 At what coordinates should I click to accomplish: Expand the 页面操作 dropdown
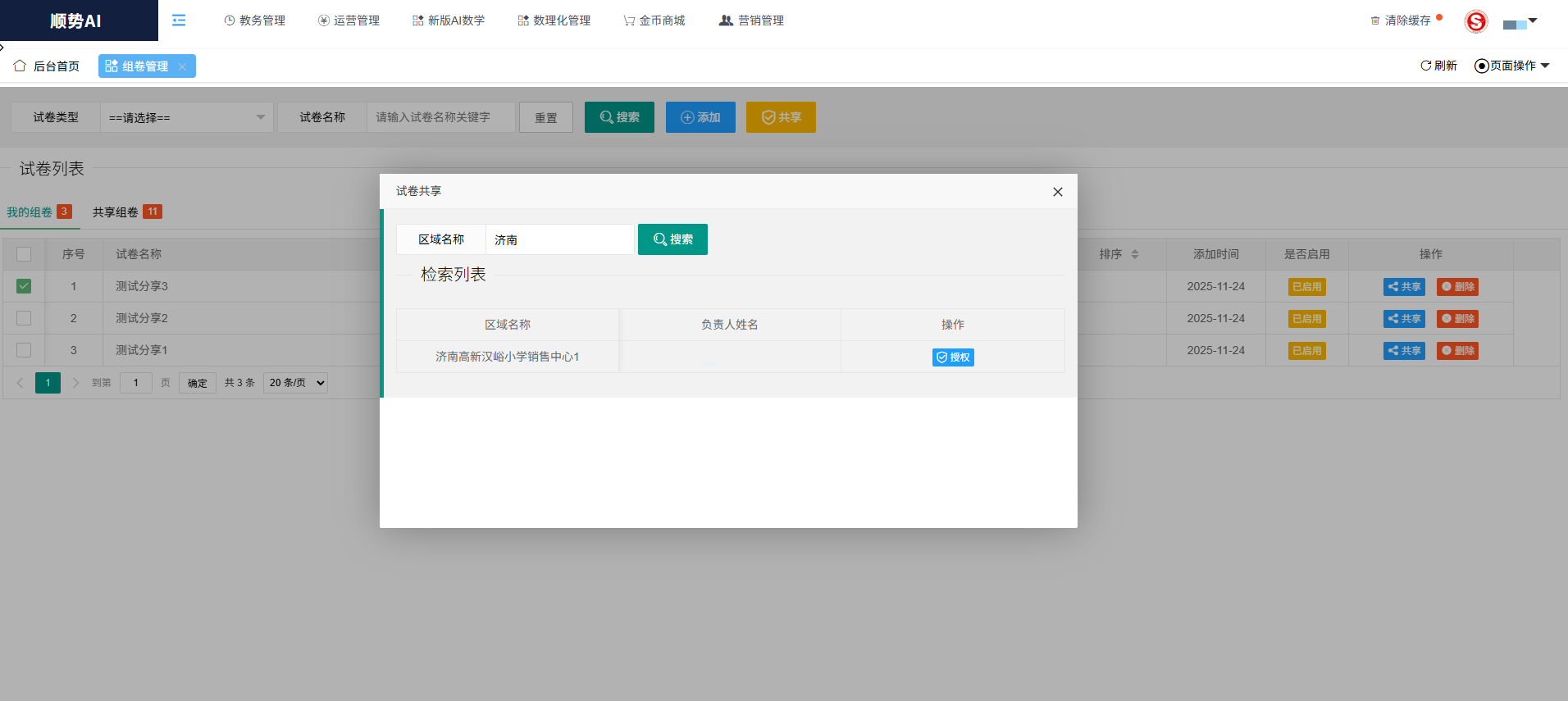tap(1512, 66)
